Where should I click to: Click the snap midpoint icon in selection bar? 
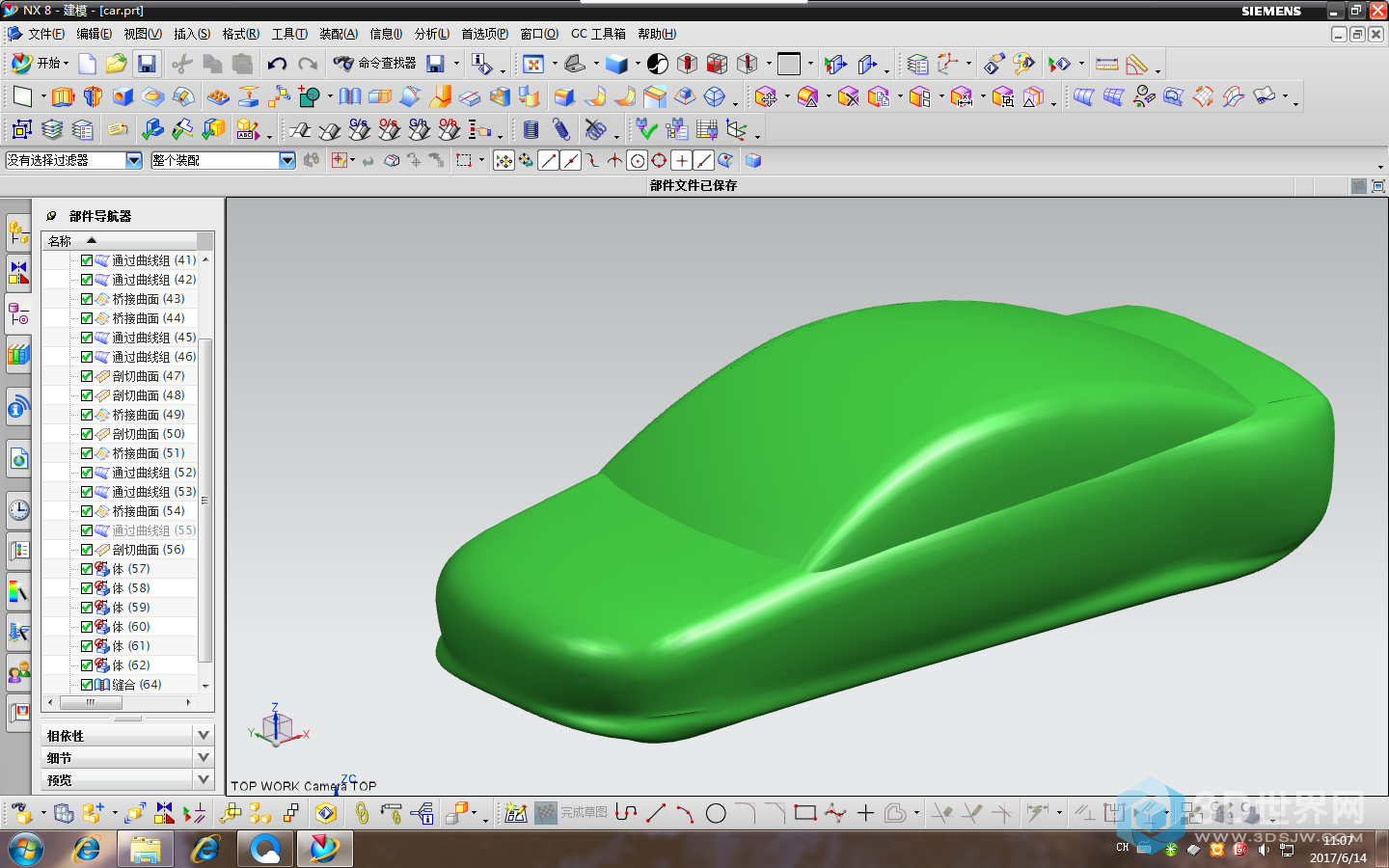point(570,160)
